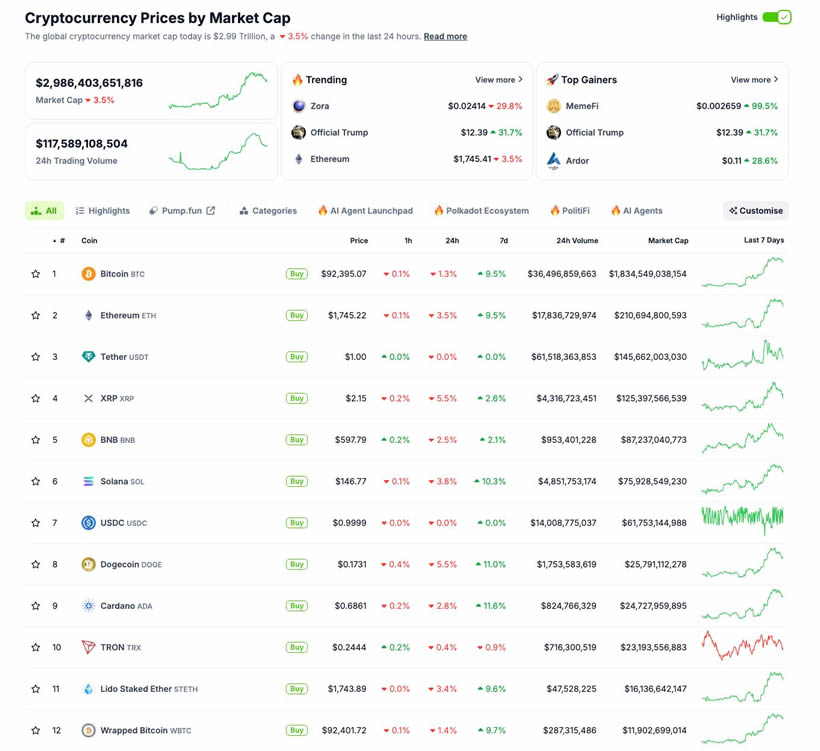Favorite Bitcoin with the star icon
This screenshot has width=820, height=751.
36,274
